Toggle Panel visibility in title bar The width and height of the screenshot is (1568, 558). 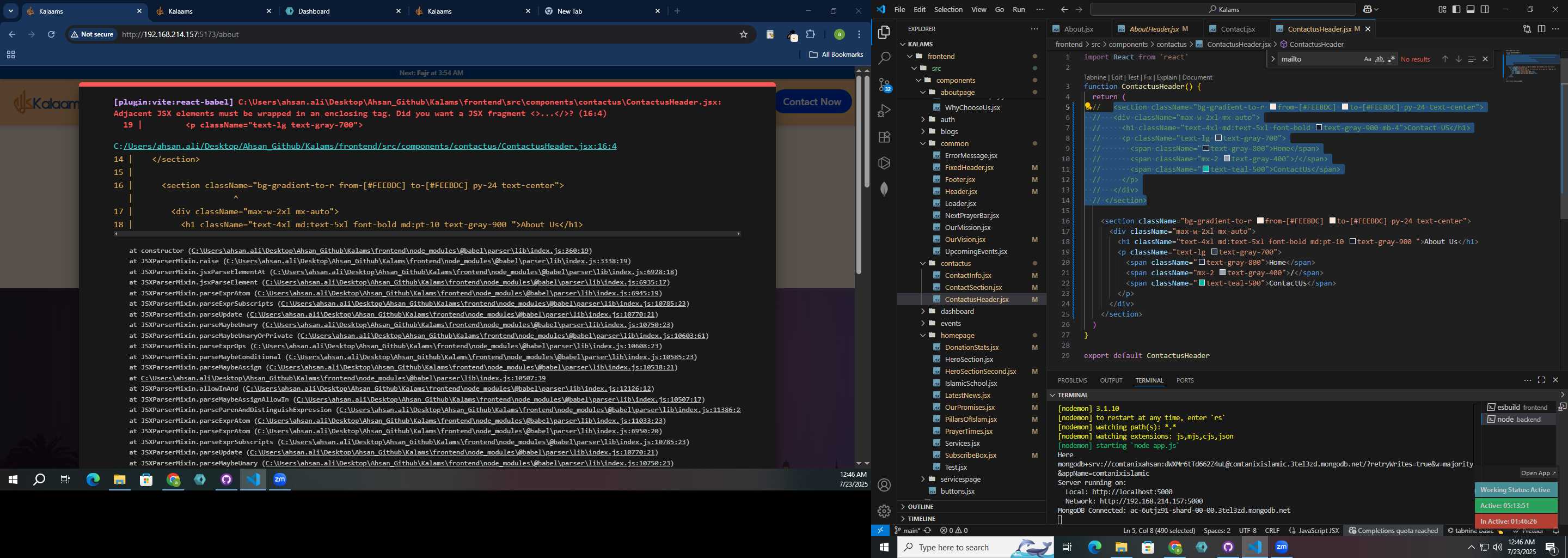pos(1471,10)
